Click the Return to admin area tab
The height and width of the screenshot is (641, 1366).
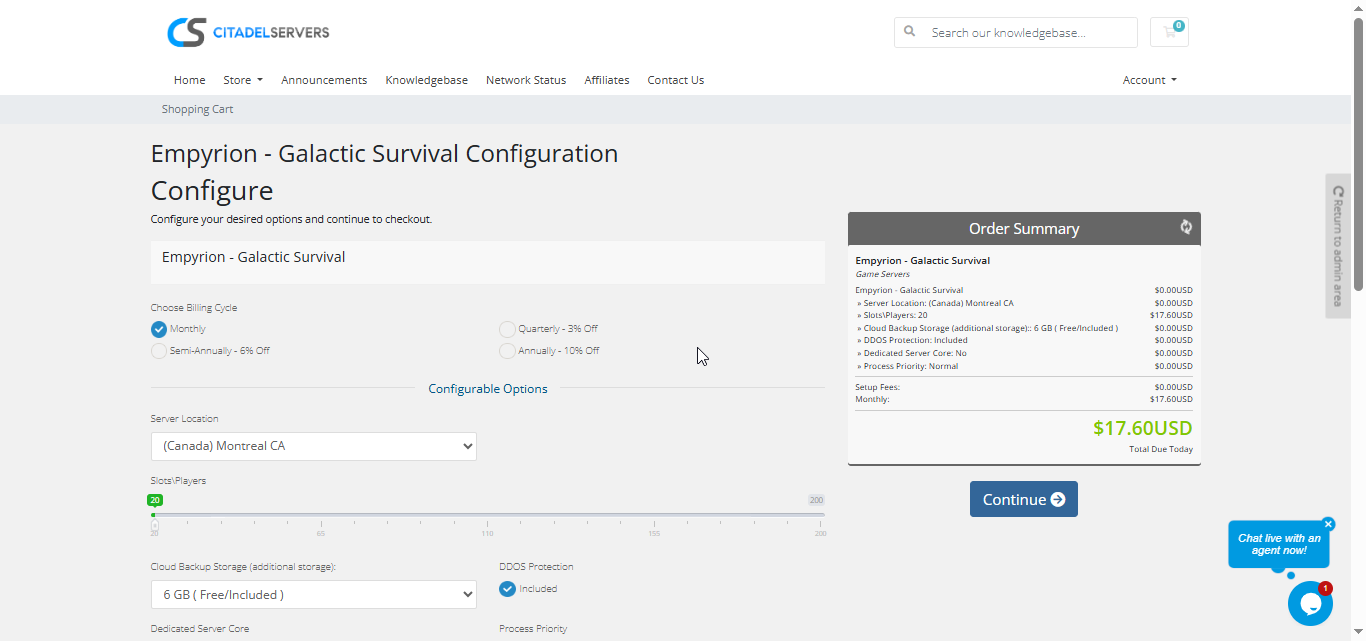(x=1338, y=245)
